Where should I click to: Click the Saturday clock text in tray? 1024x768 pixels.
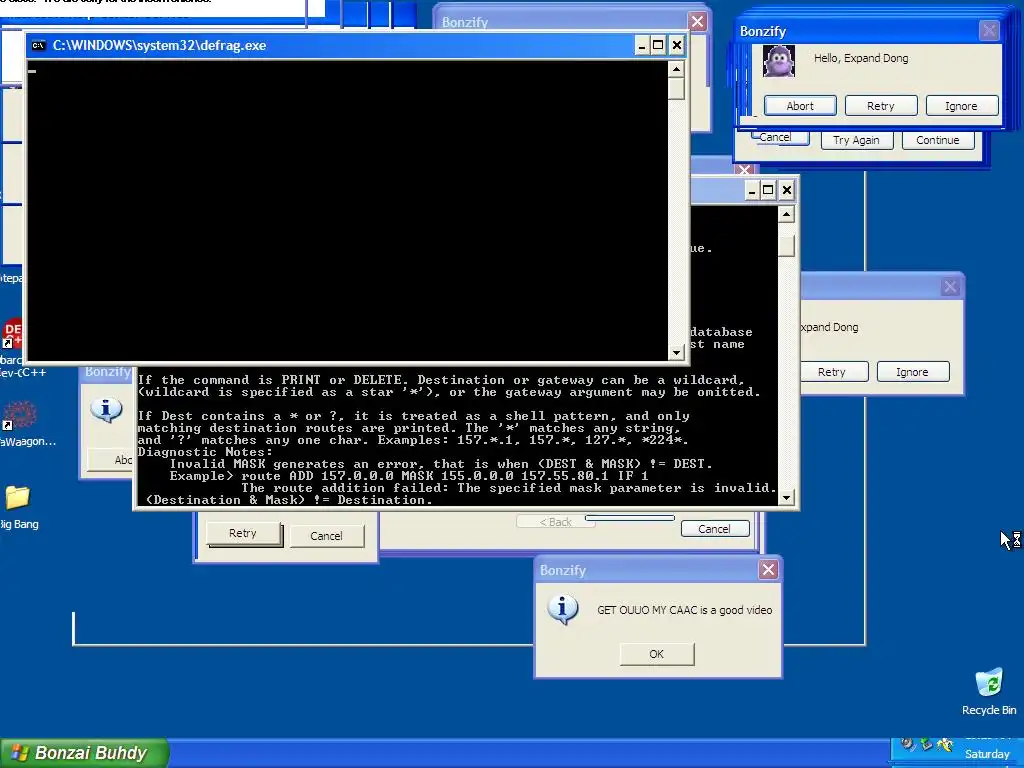coord(987,754)
